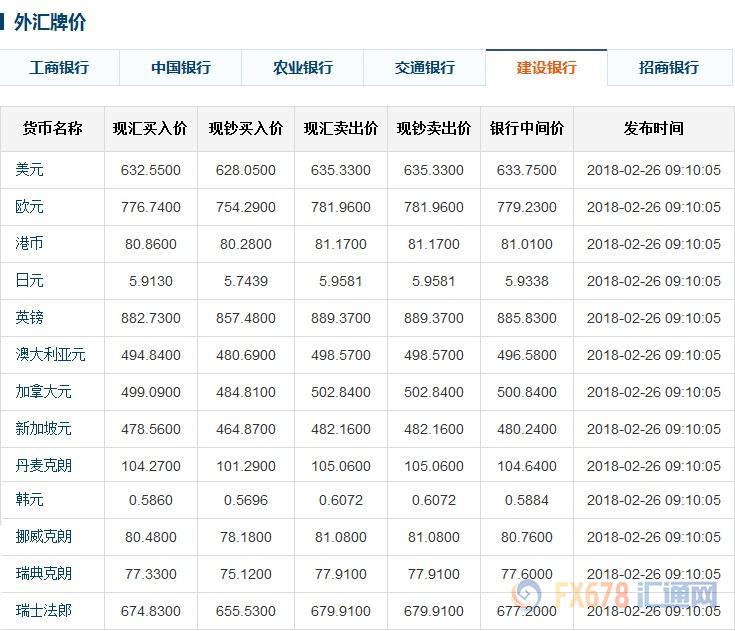Screen dimensions: 735x631
Task: Open the 韩元 currency link
Action: (x=30, y=500)
